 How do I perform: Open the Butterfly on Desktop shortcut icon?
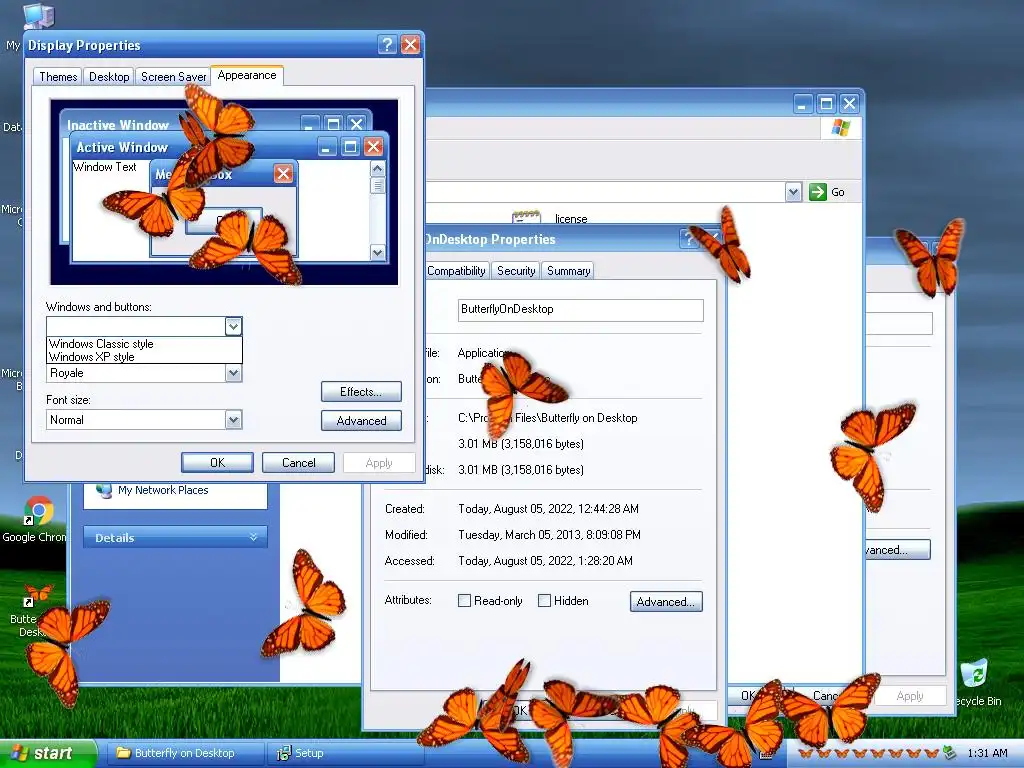(38, 592)
